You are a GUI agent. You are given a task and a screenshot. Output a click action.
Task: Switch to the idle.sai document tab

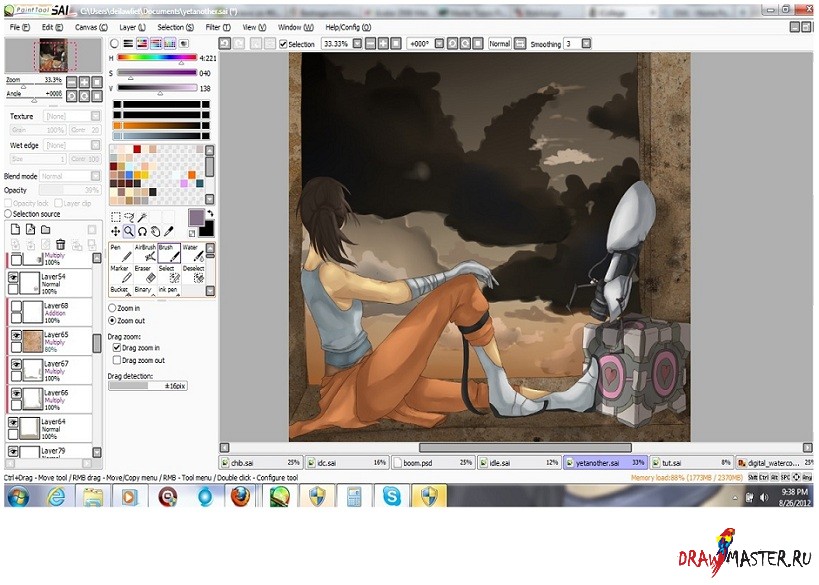coord(519,463)
